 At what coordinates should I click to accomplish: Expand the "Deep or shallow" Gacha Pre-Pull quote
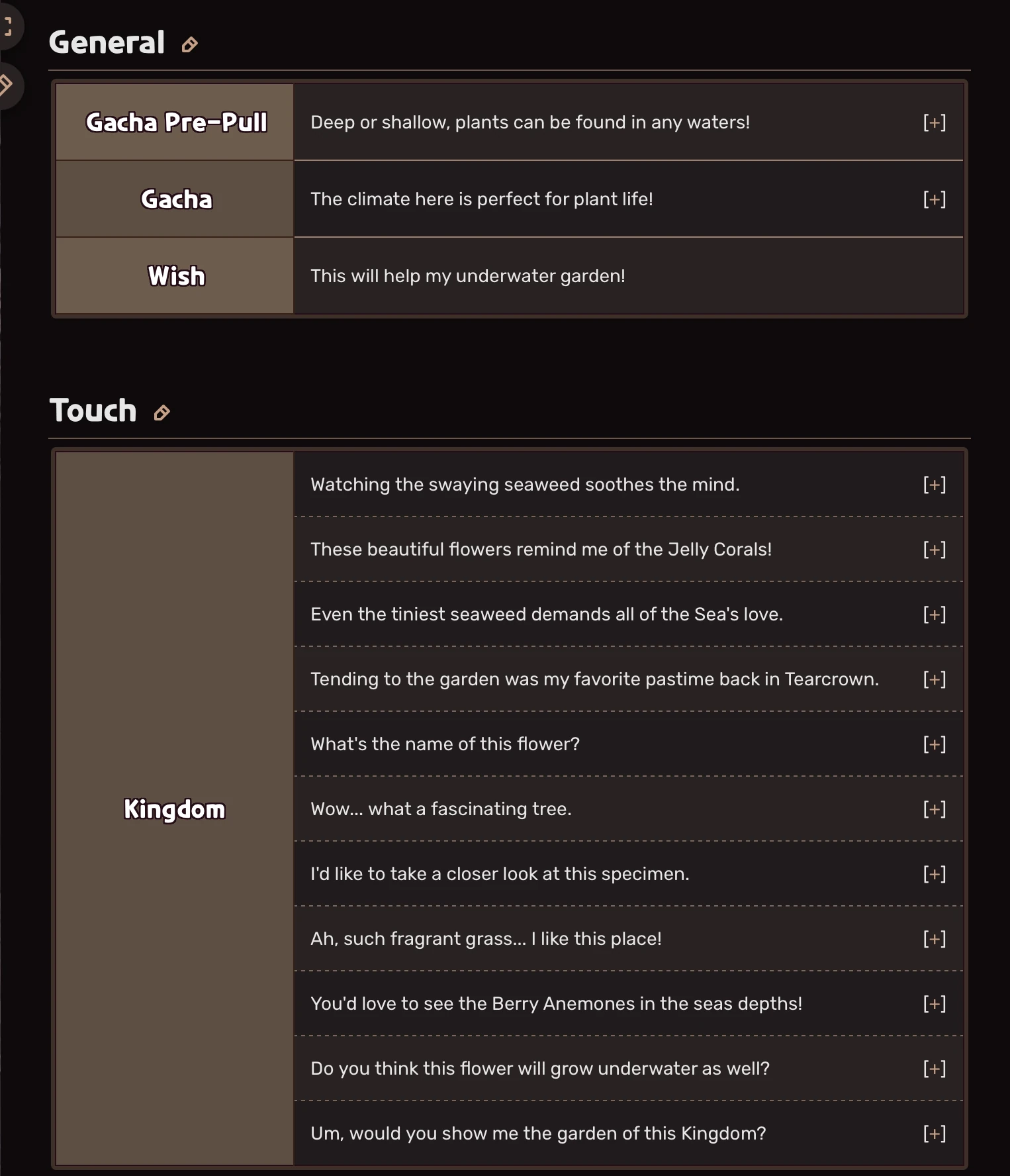point(934,122)
